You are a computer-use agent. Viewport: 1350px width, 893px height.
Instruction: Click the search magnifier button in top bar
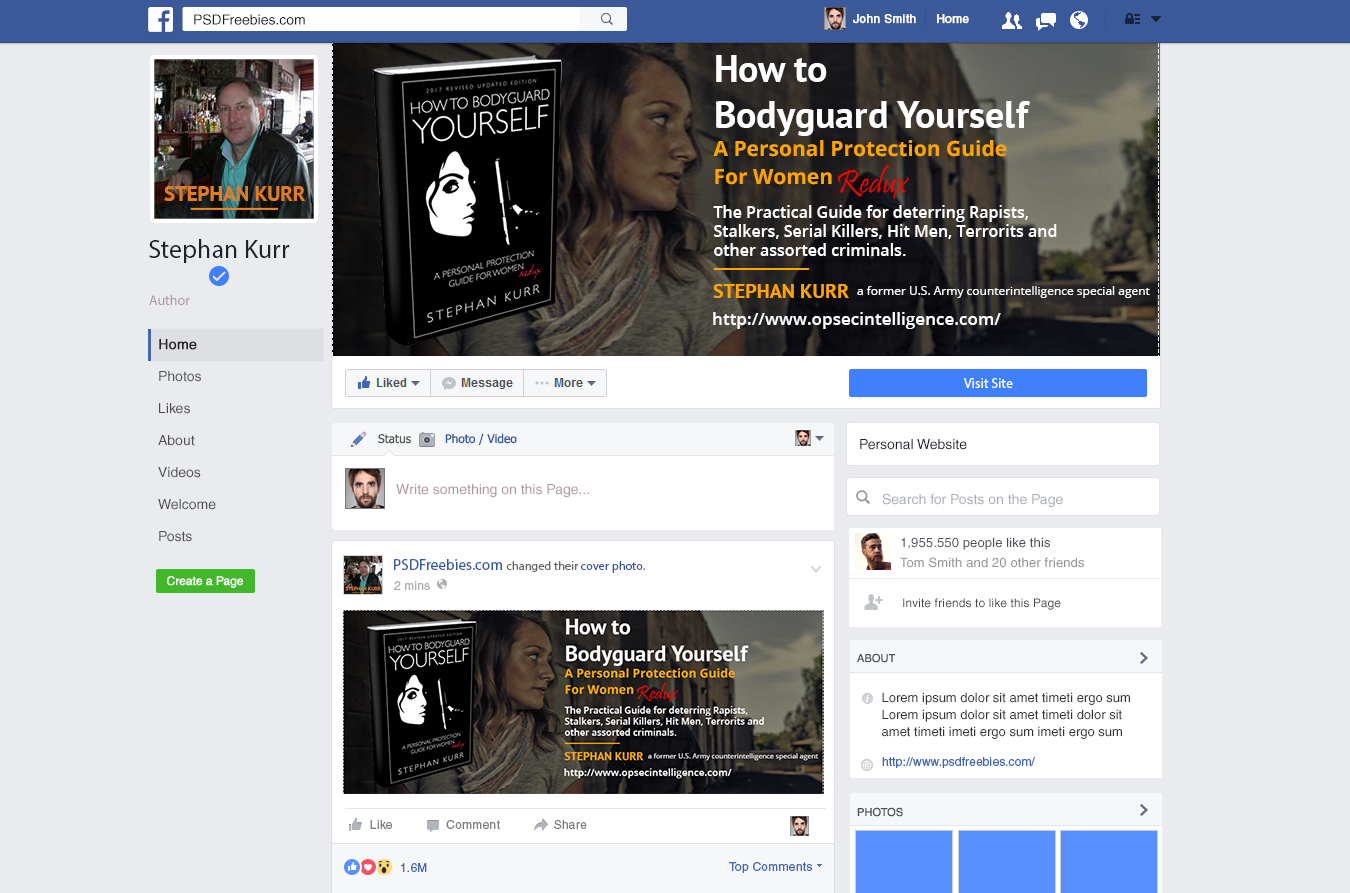pyautogui.click(x=606, y=19)
